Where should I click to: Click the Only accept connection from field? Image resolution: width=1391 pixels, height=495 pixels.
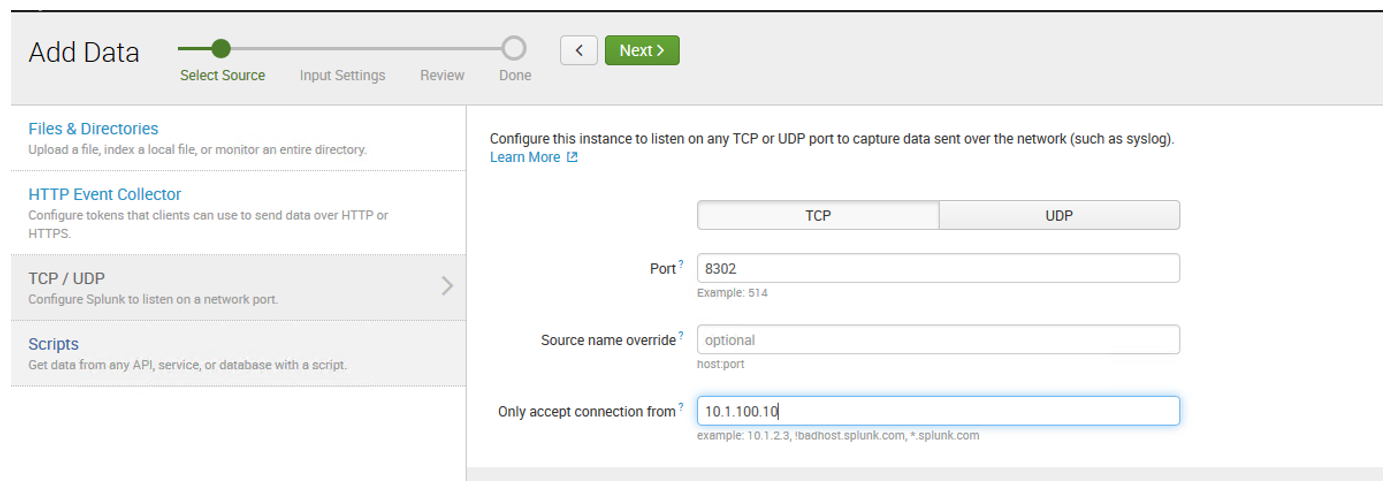click(x=938, y=411)
